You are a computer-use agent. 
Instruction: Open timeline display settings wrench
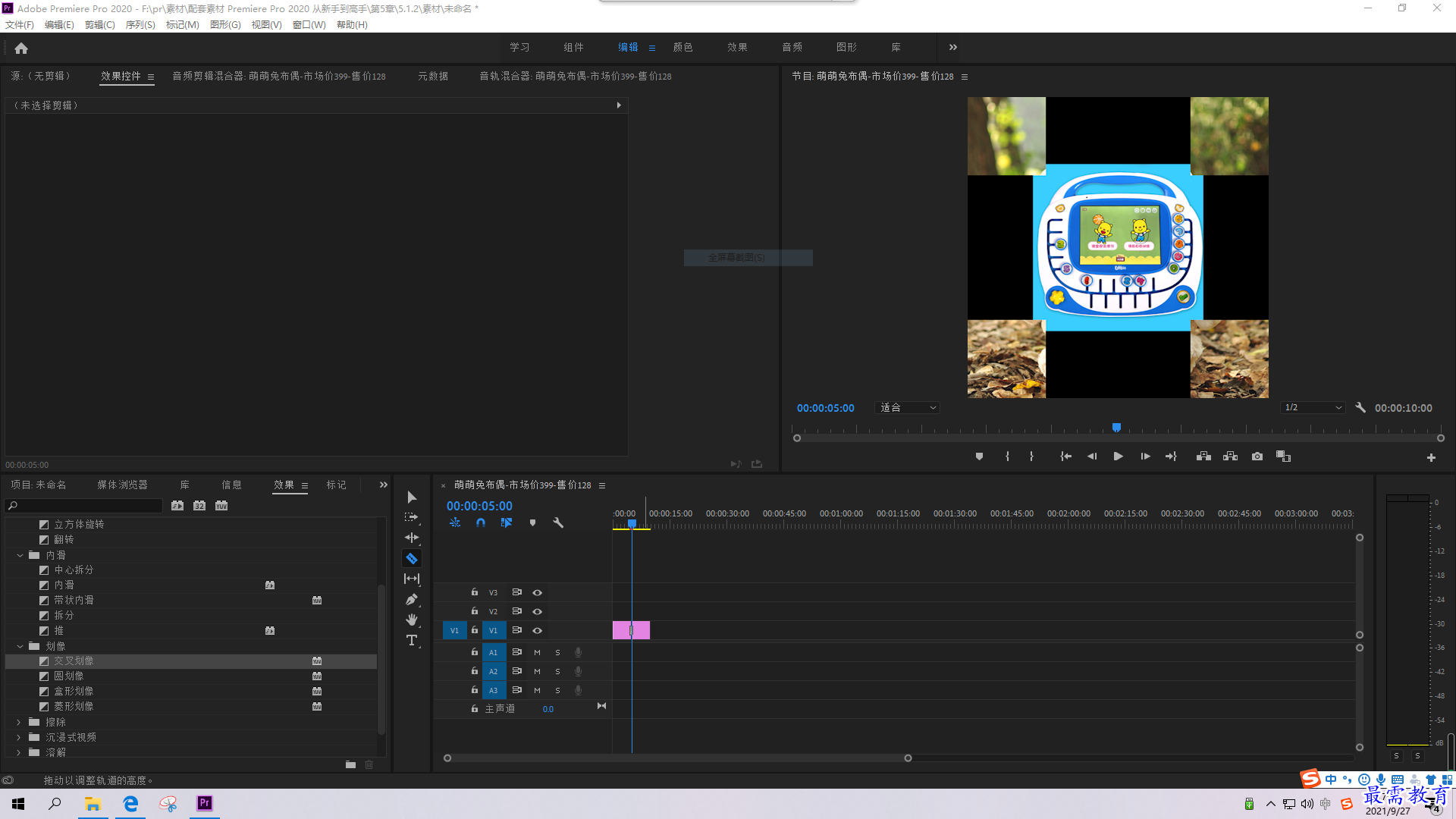coord(558,522)
